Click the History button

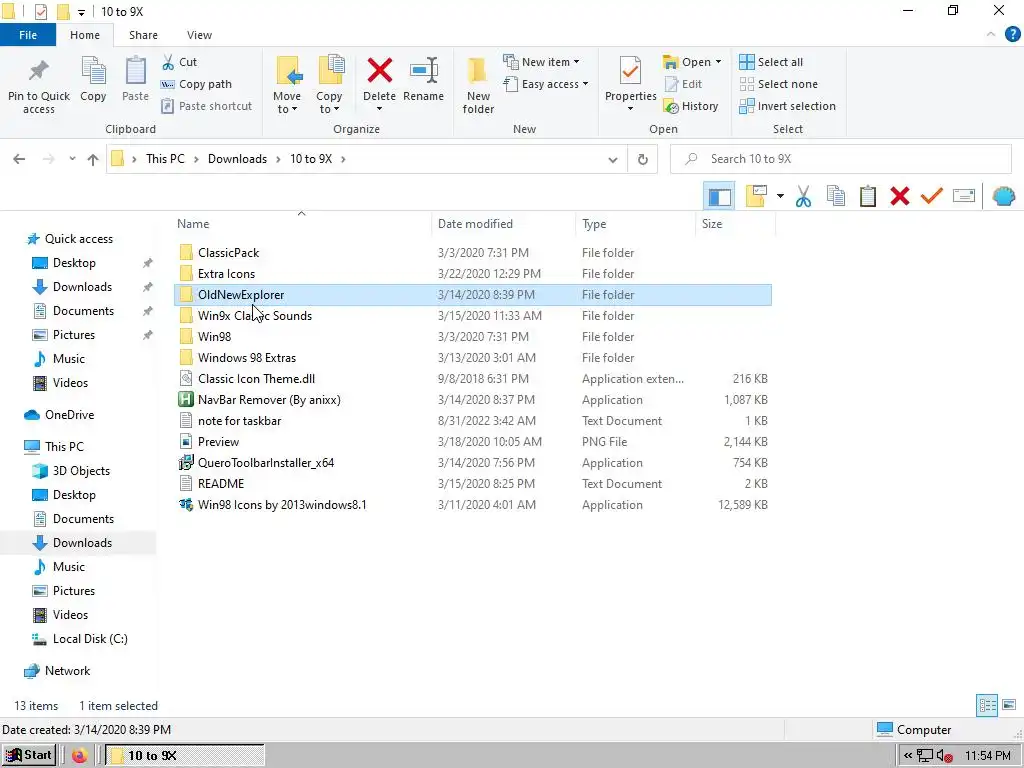[x=691, y=106]
